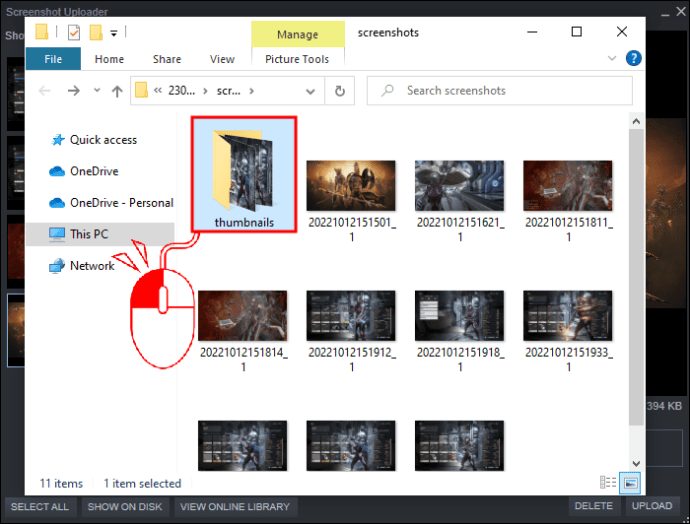Image resolution: width=690 pixels, height=524 pixels.
Task: Click the scrollbar down arrow
Action: (636, 463)
